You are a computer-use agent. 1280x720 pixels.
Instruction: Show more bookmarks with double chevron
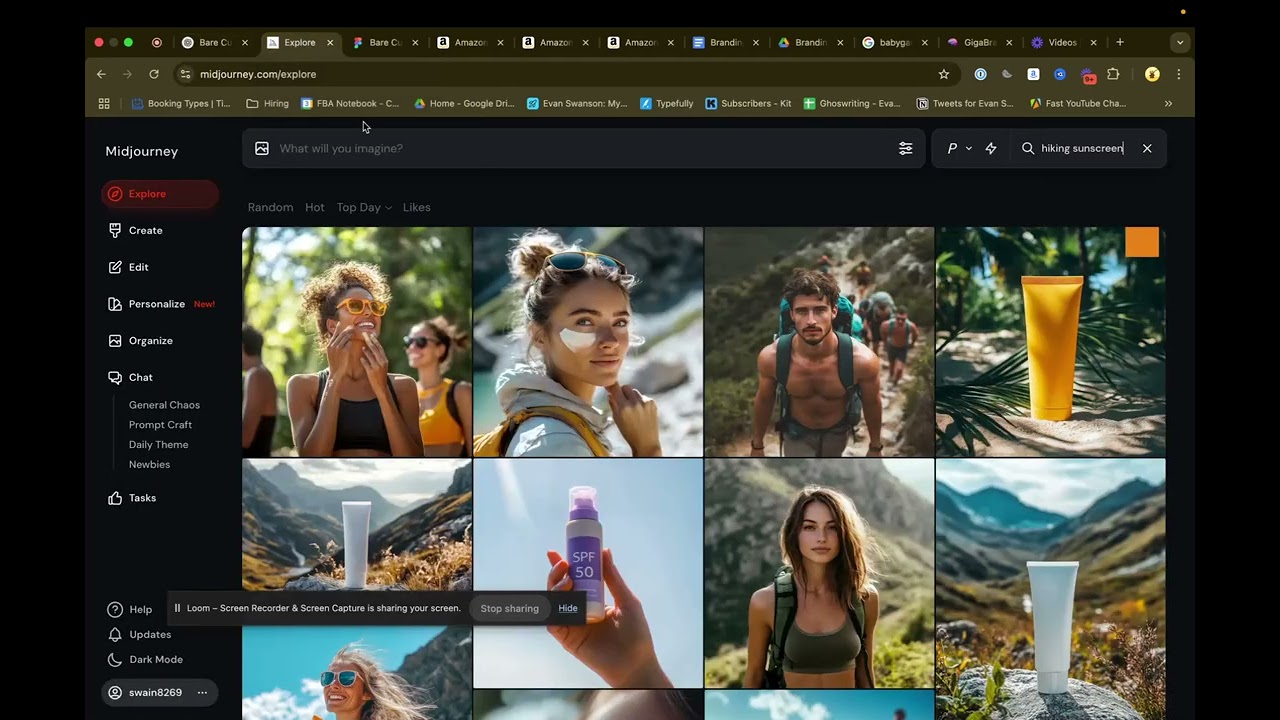click(x=1168, y=103)
